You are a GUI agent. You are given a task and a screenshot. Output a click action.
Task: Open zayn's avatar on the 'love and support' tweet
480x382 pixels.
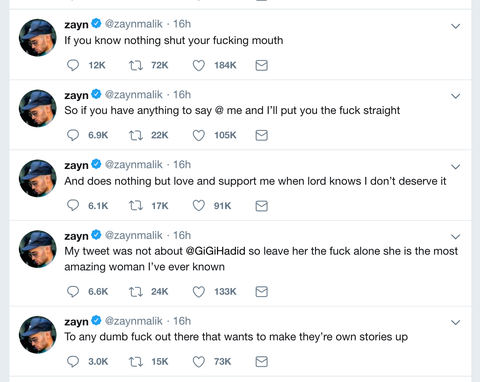[x=38, y=178]
